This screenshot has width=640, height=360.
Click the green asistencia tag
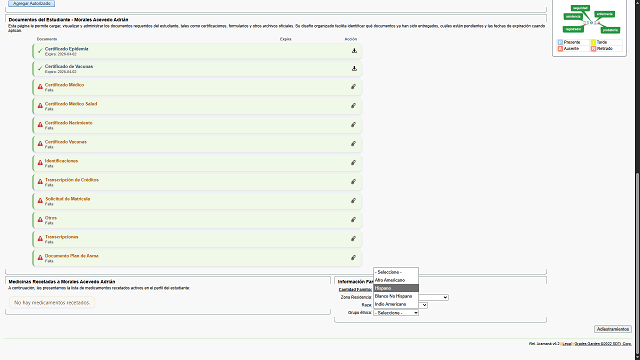pos(573,17)
